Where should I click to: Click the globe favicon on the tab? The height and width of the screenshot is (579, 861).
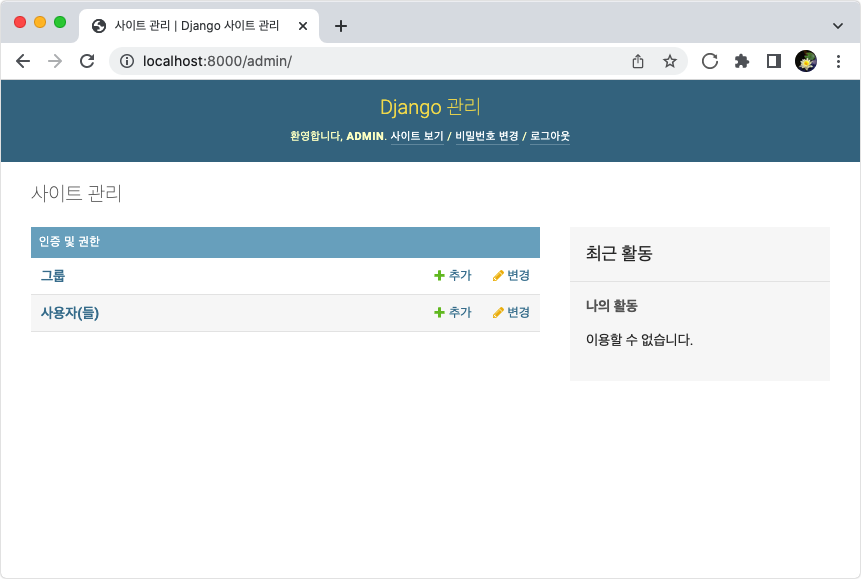[99, 26]
